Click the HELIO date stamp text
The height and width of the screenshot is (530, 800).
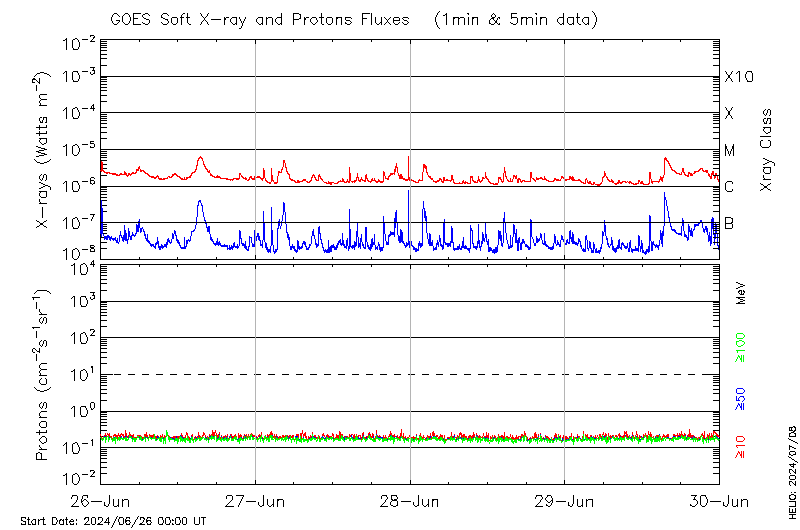[792, 470]
